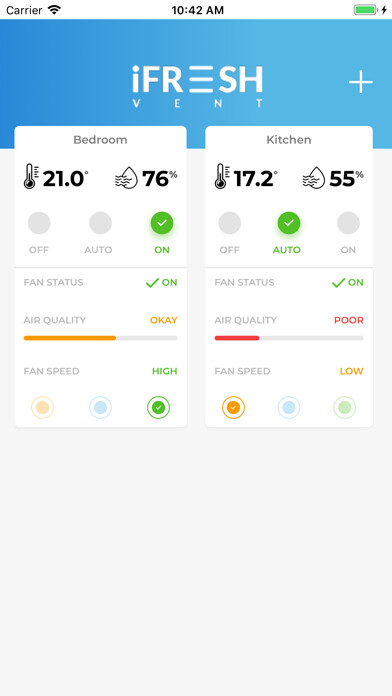Tap the Wi-Fi icon in status bar
Image resolution: width=392 pixels, height=696 pixels.
[54, 10]
